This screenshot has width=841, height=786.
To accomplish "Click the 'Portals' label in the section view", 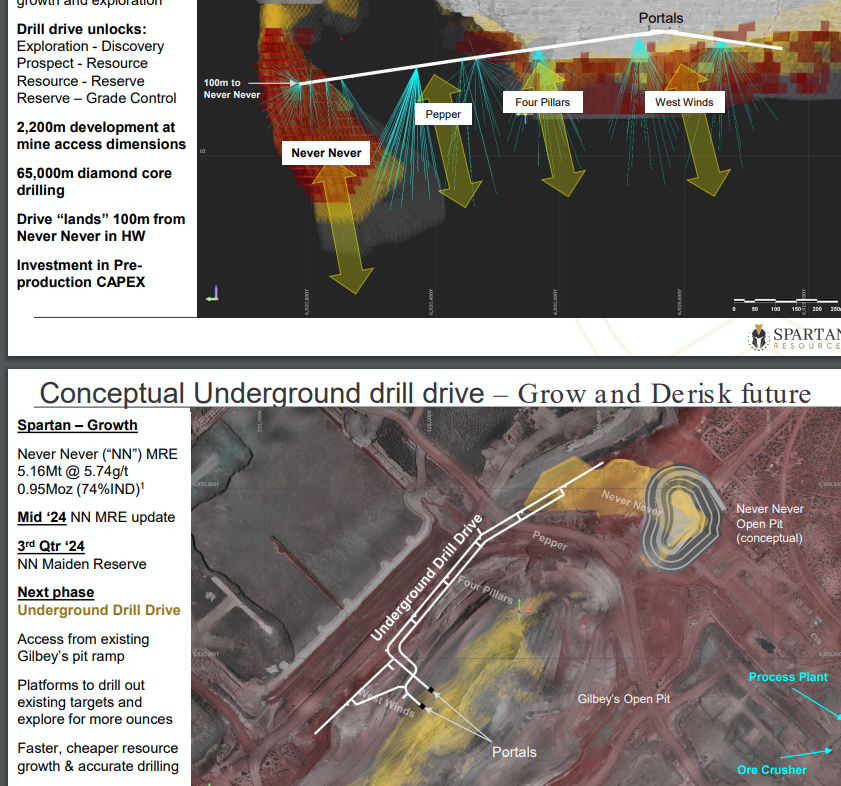I will click(661, 18).
